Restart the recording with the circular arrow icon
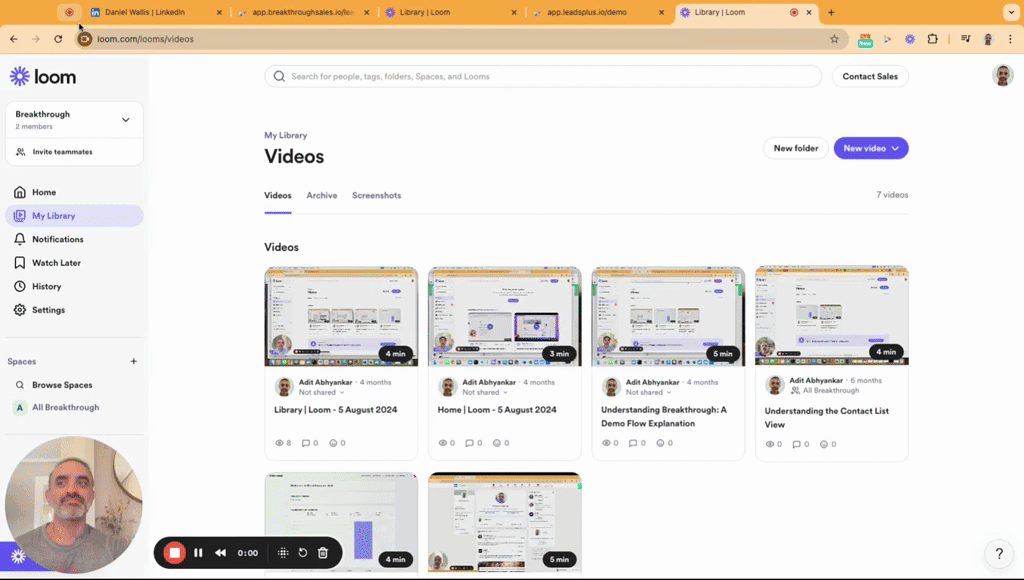Viewport: 1024px width, 580px height. tap(302, 553)
